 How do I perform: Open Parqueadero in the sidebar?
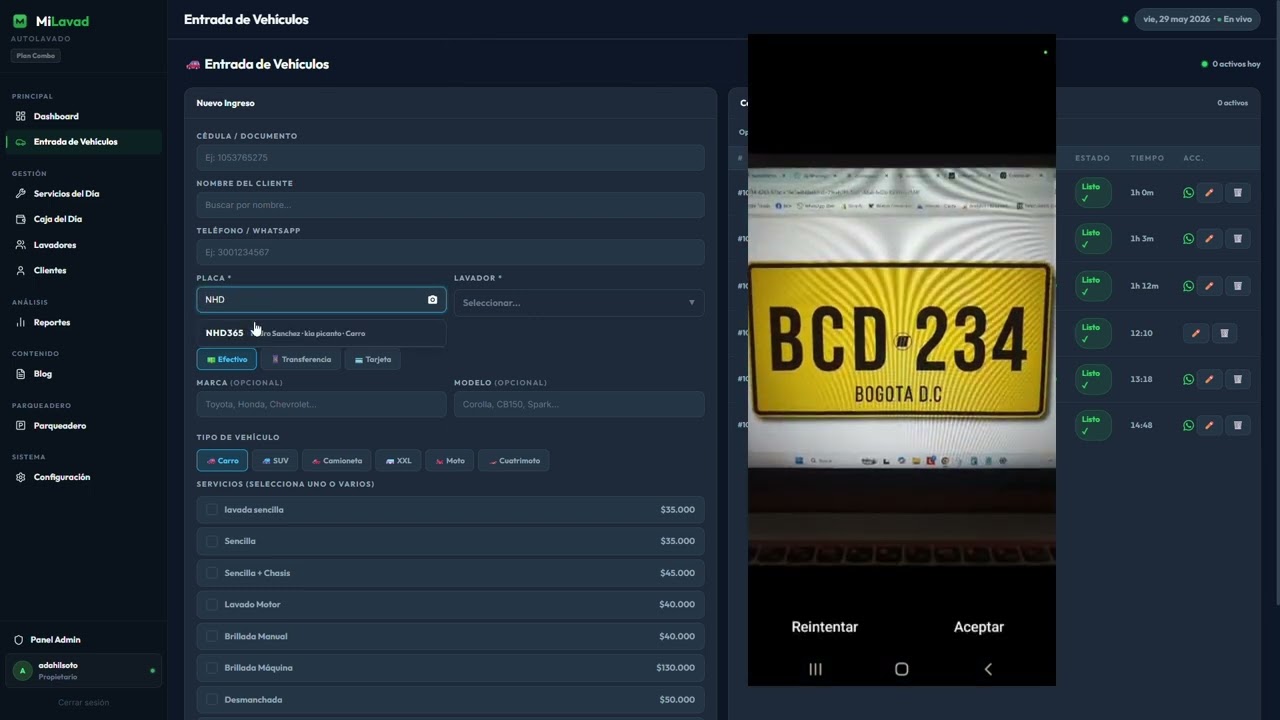tap(84, 426)
